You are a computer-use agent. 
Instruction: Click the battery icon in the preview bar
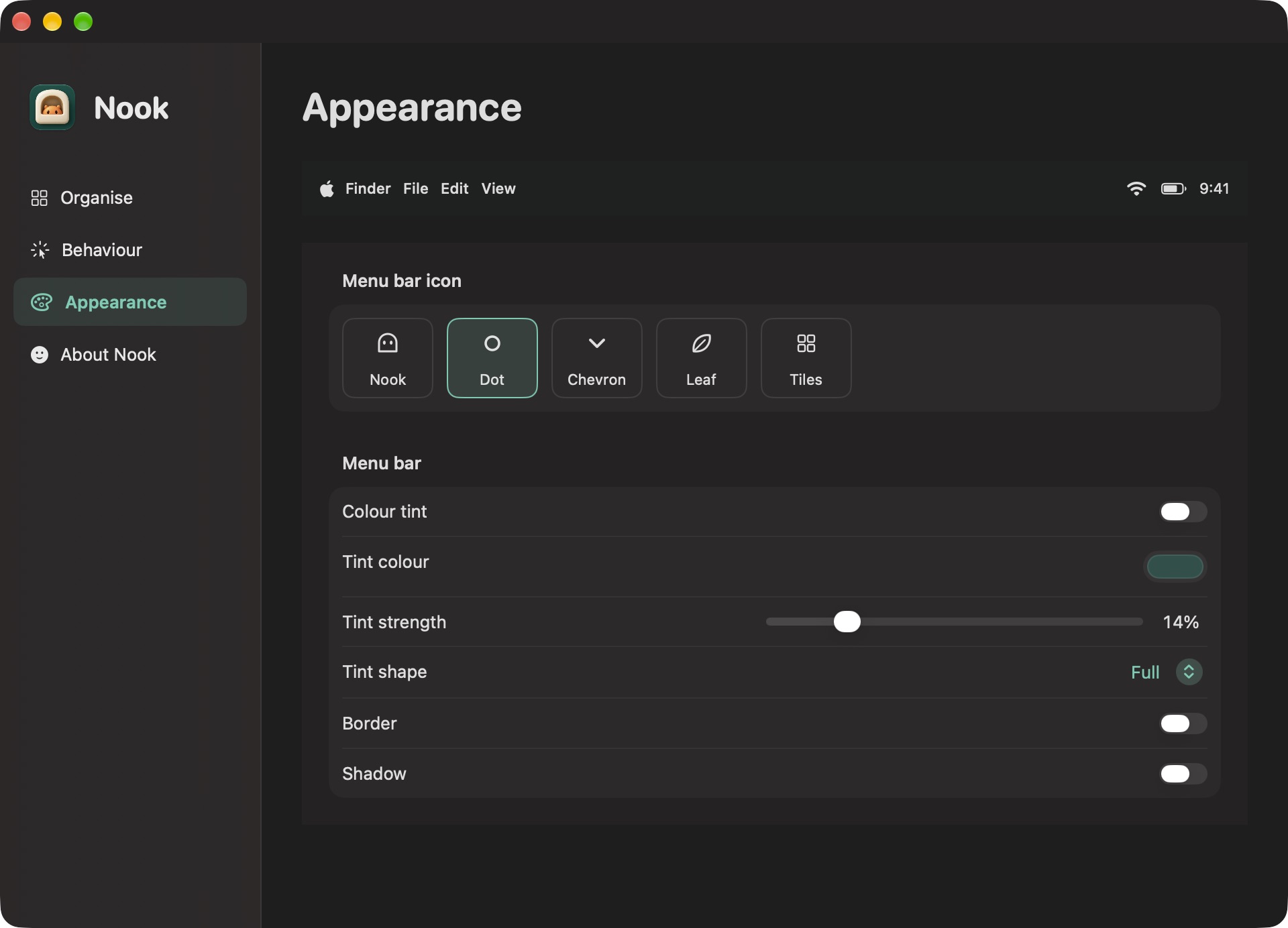(1174, 189)
